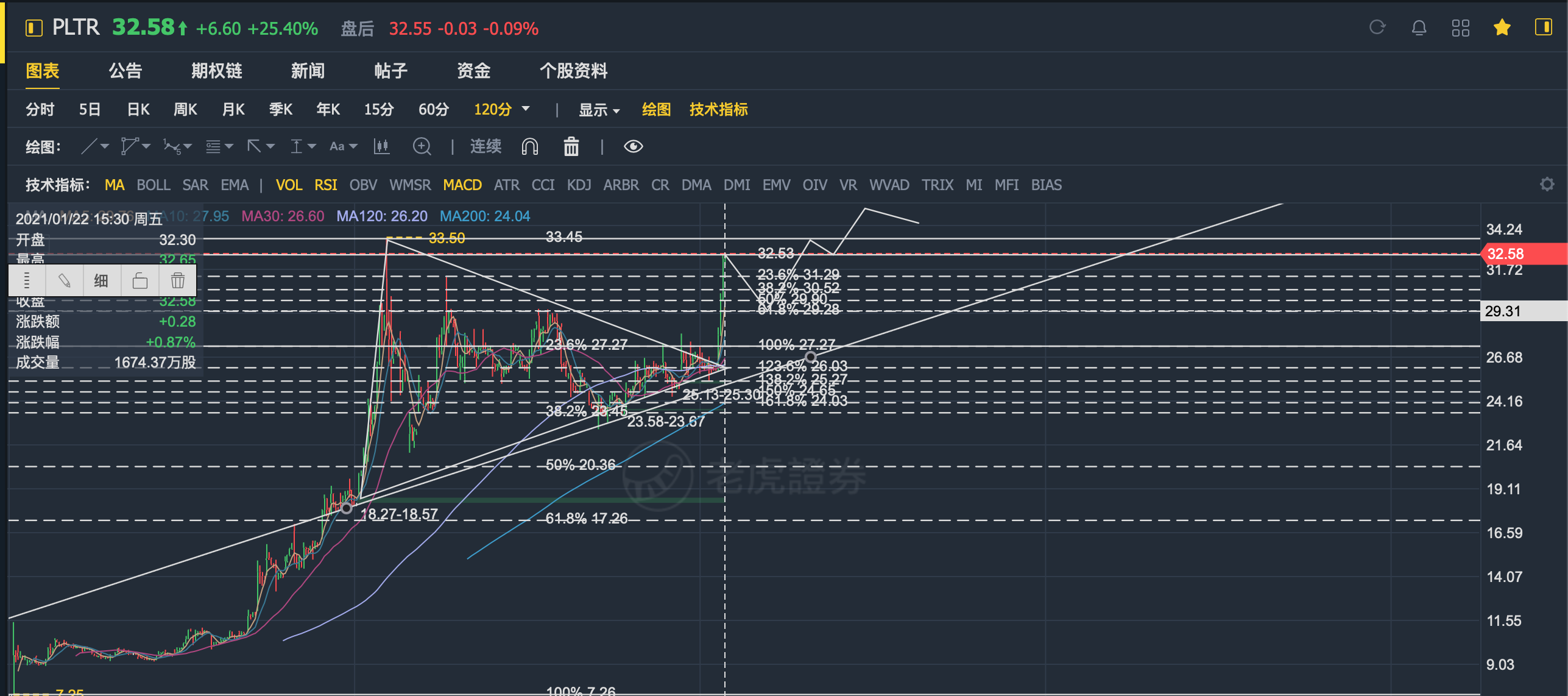Disable the MACD indicator
The height and width of the screenshot is (696, 1568).
click(462, 185)
